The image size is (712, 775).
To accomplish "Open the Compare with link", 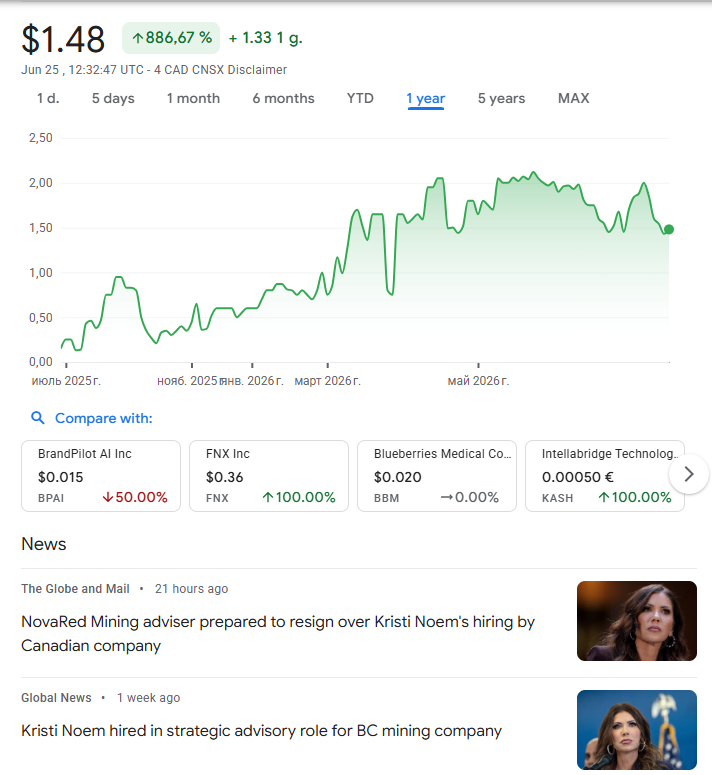I will click(104, 418).
